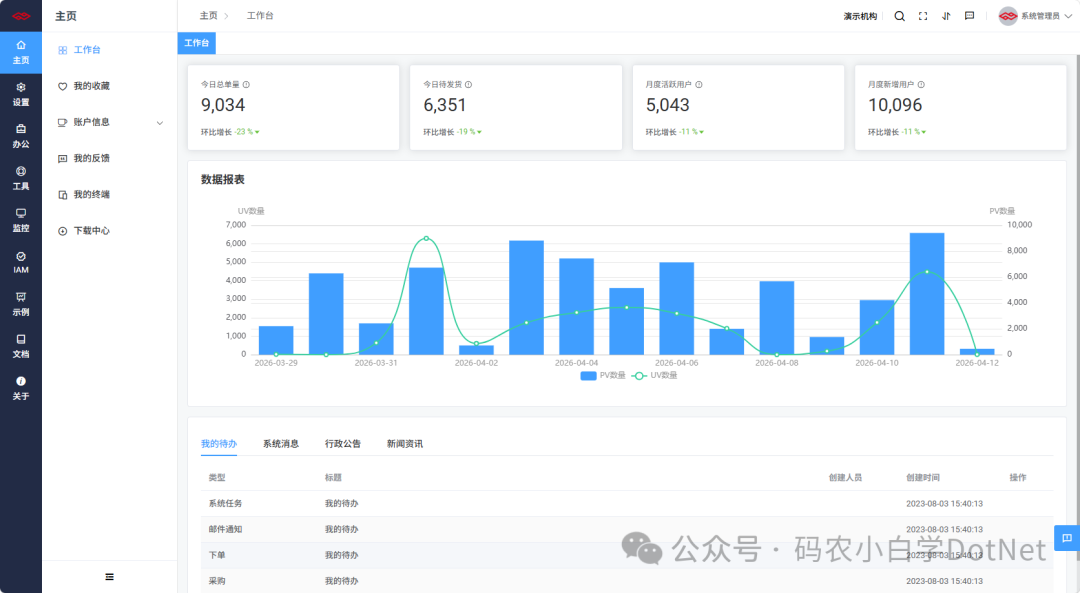Click the 系统管理员 user avatar
This screenshot has width=1080, height=593.
click(1008, 16)
